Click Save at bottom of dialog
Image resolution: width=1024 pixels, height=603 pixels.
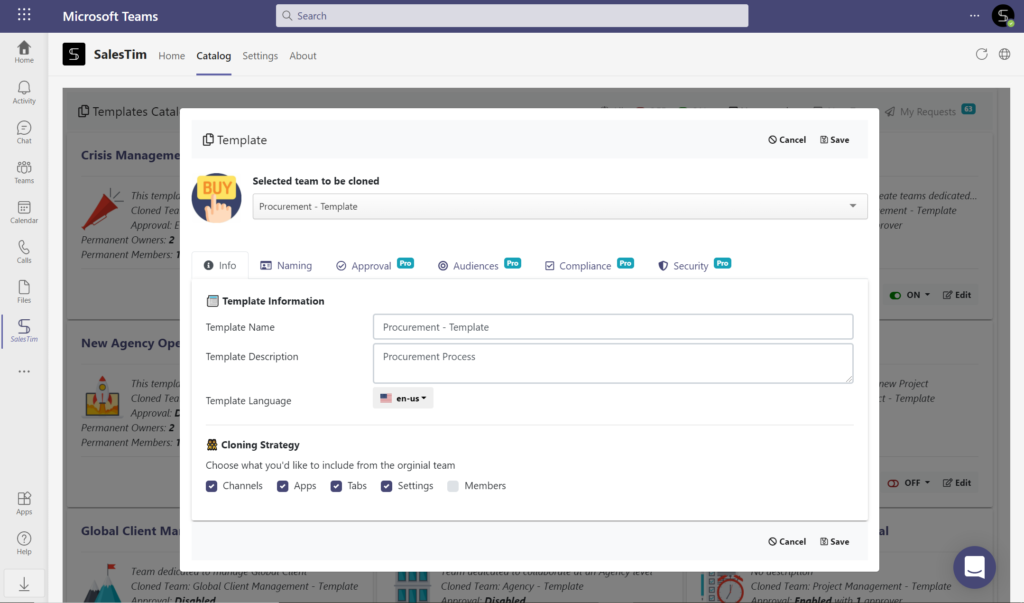[835, 542]
